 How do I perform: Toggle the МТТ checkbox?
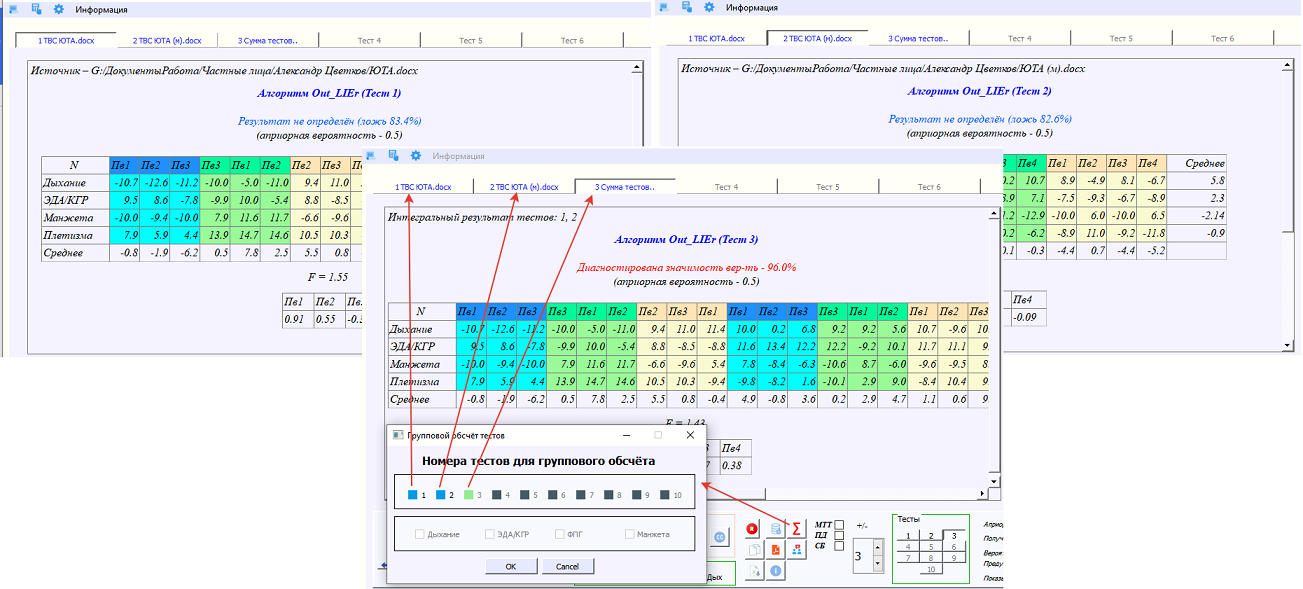840,524
